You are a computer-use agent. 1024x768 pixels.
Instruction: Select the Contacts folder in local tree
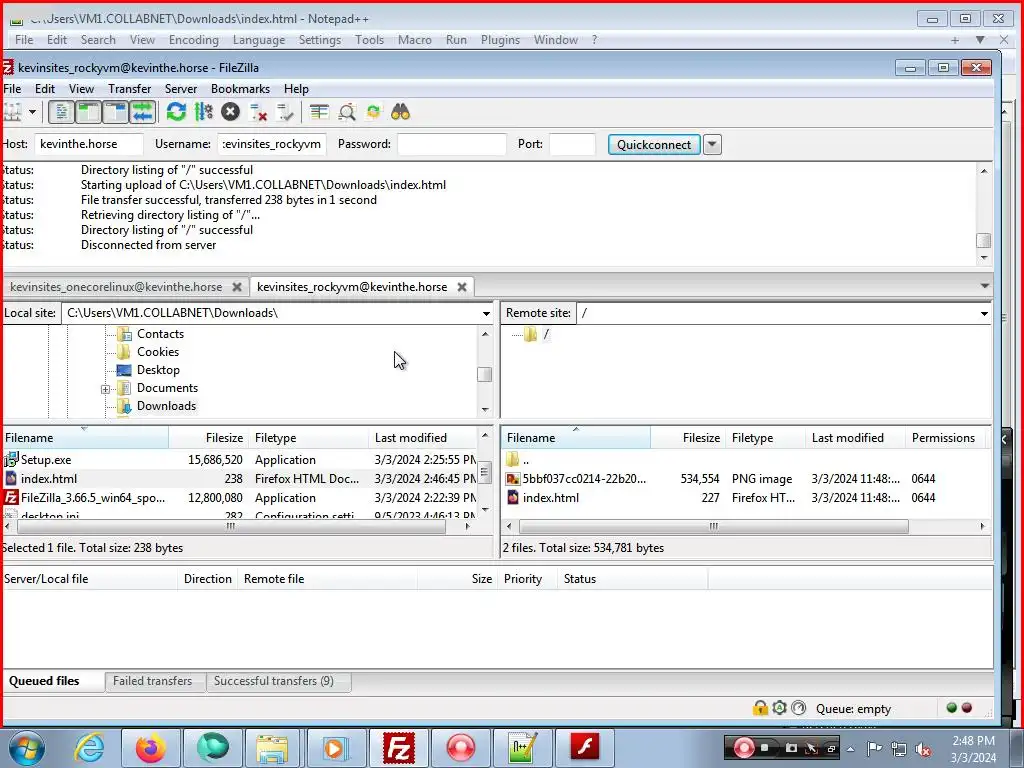(x=160, y=334)
